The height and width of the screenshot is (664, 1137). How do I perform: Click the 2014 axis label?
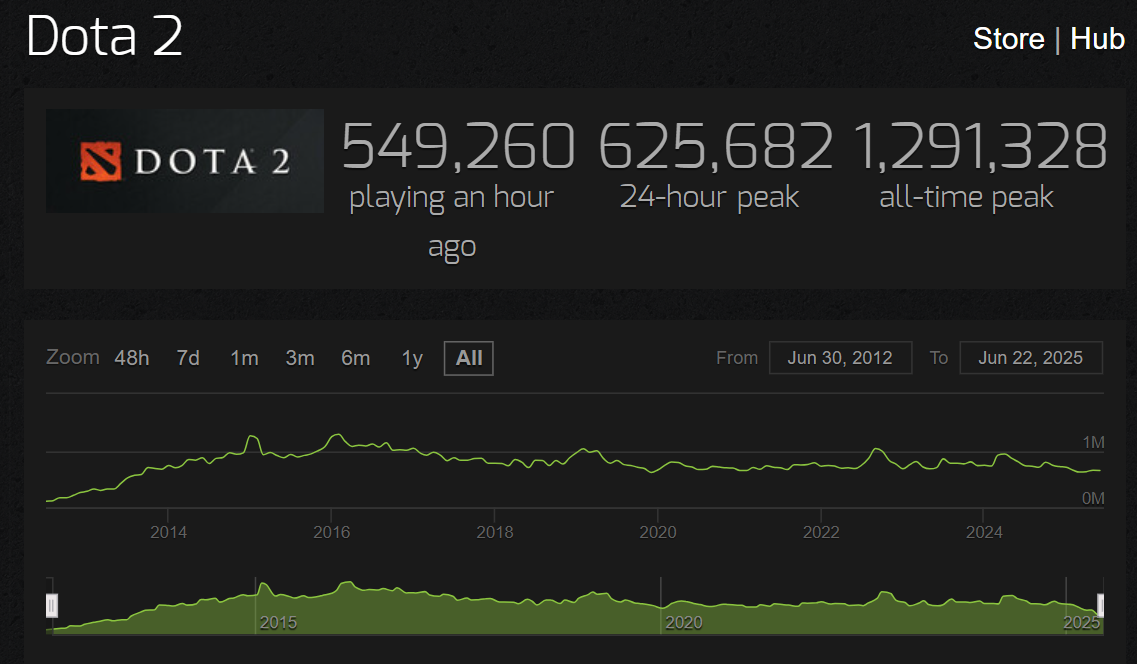(x=168, y=532)
